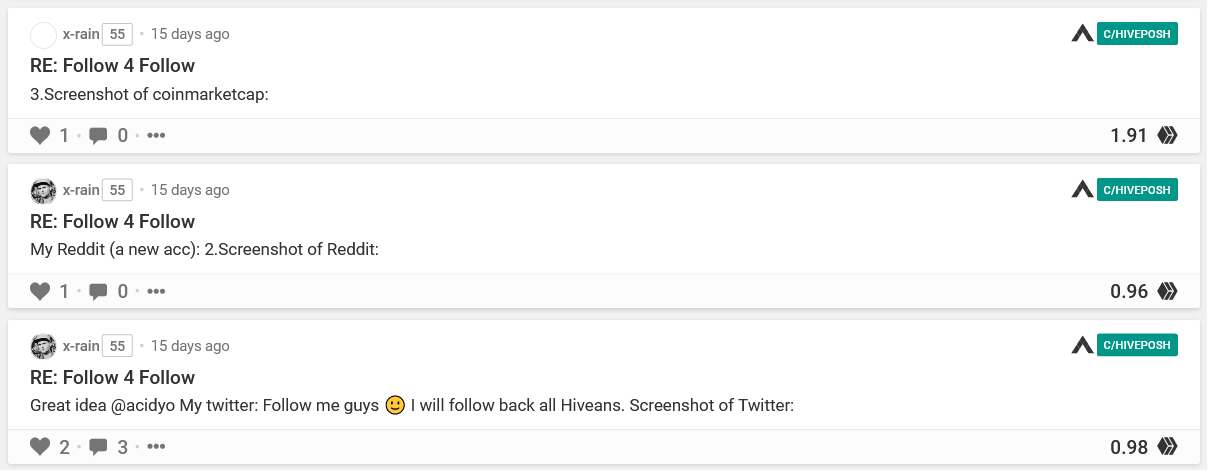Screen dimensions: 1214x472
Task: Click the Hive logo beside the 1.91 payout
Action: (1167, 135)
